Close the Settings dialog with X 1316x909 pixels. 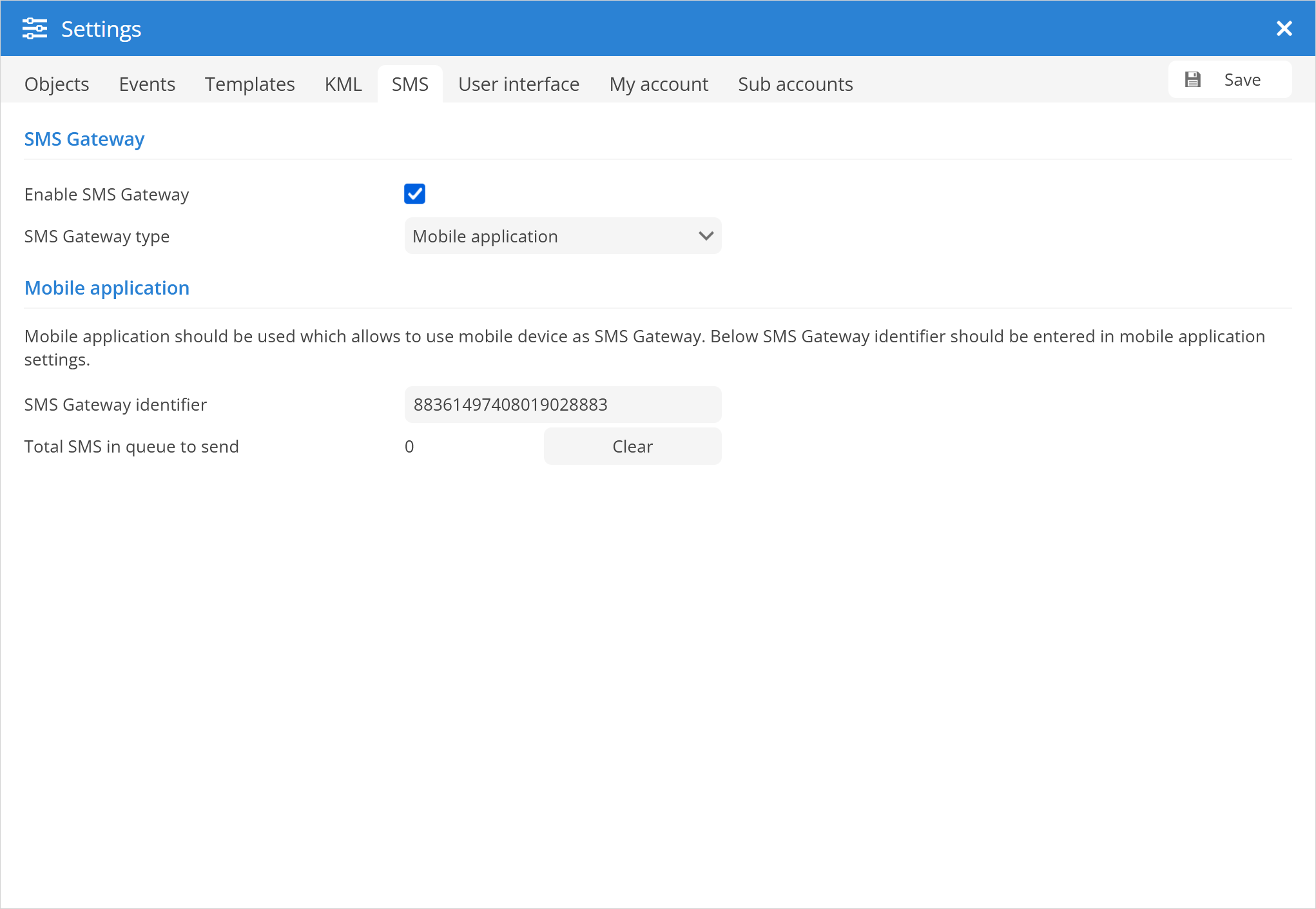click(1284, 28)
